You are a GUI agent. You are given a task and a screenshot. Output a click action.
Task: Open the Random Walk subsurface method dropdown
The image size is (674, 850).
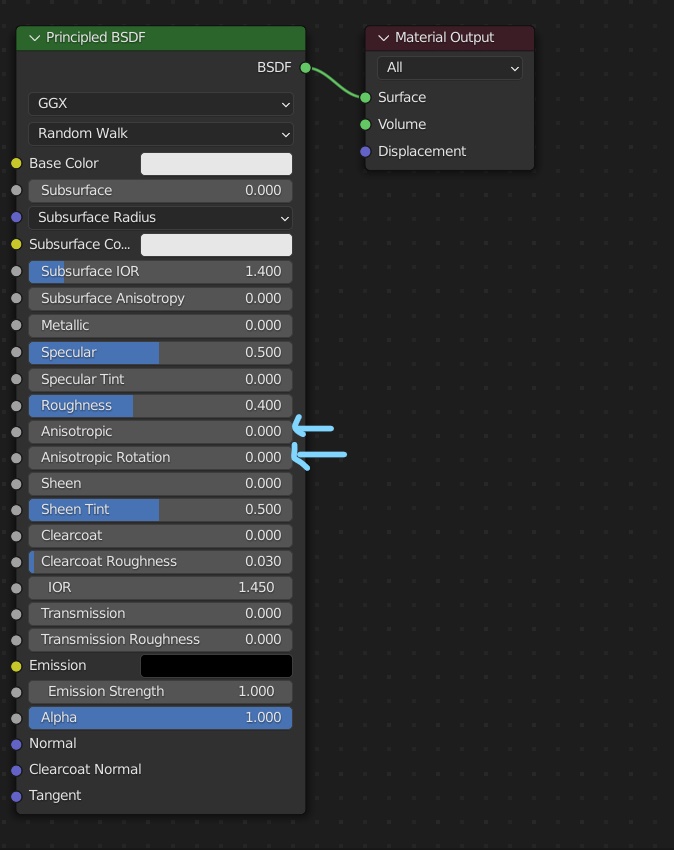[161, 133]
